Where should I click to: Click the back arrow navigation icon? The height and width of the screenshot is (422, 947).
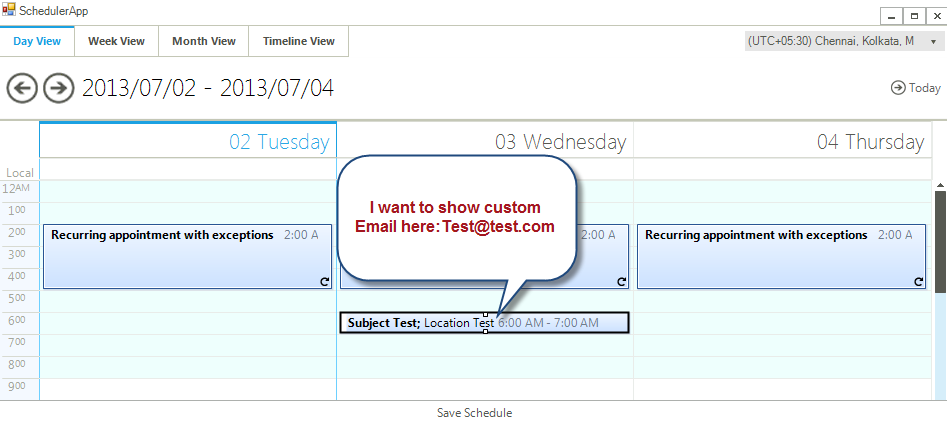point(22,88)
